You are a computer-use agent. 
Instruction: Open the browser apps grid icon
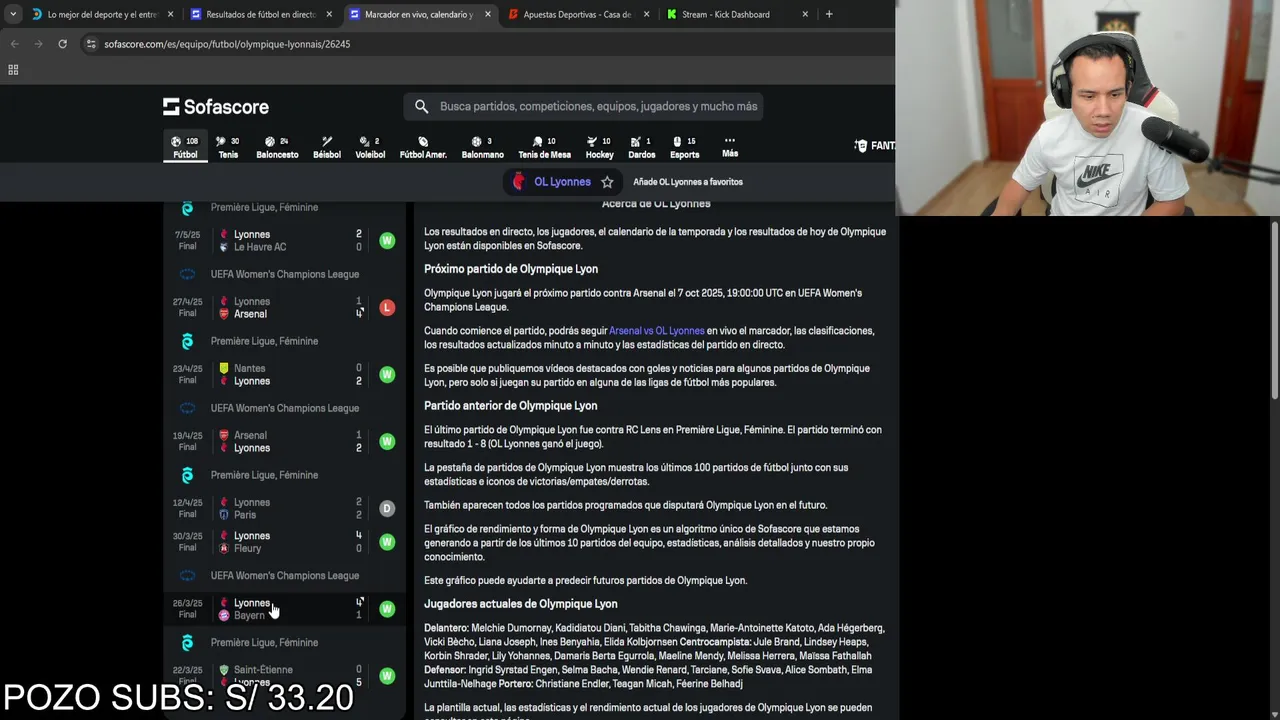[x=13, y=70]
